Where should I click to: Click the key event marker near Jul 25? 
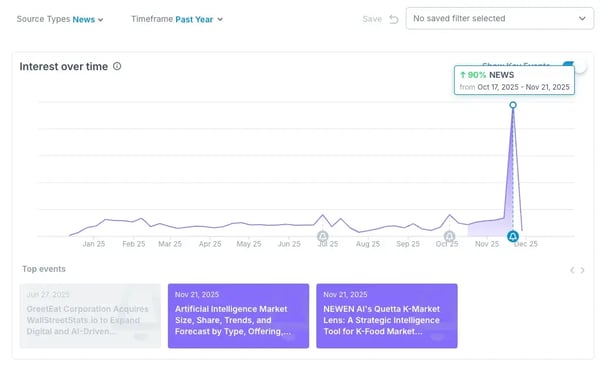(x=322, y=236)
